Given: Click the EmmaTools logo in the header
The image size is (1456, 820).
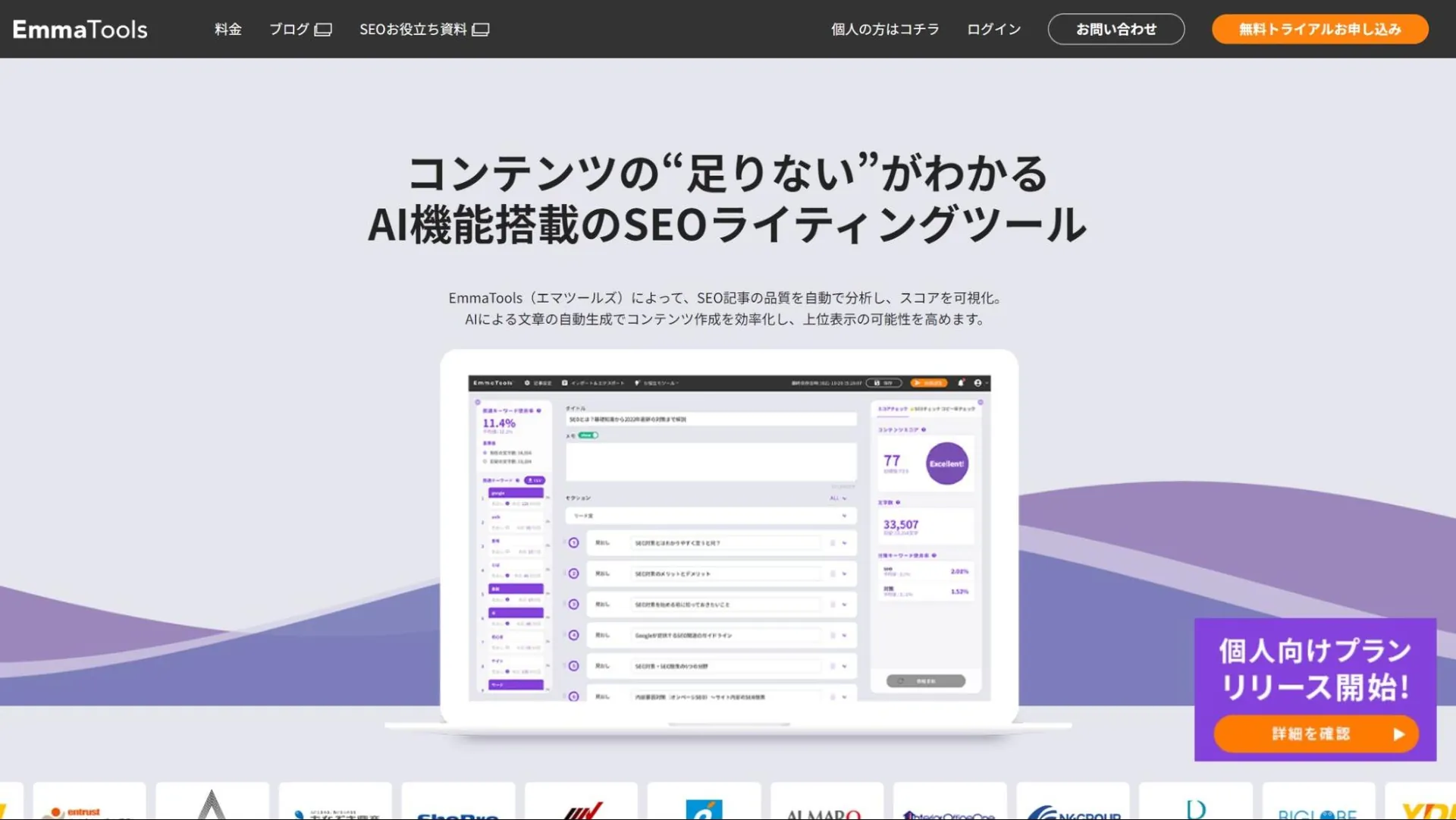Looking at the screenshot, I should (x=80, y=29).
